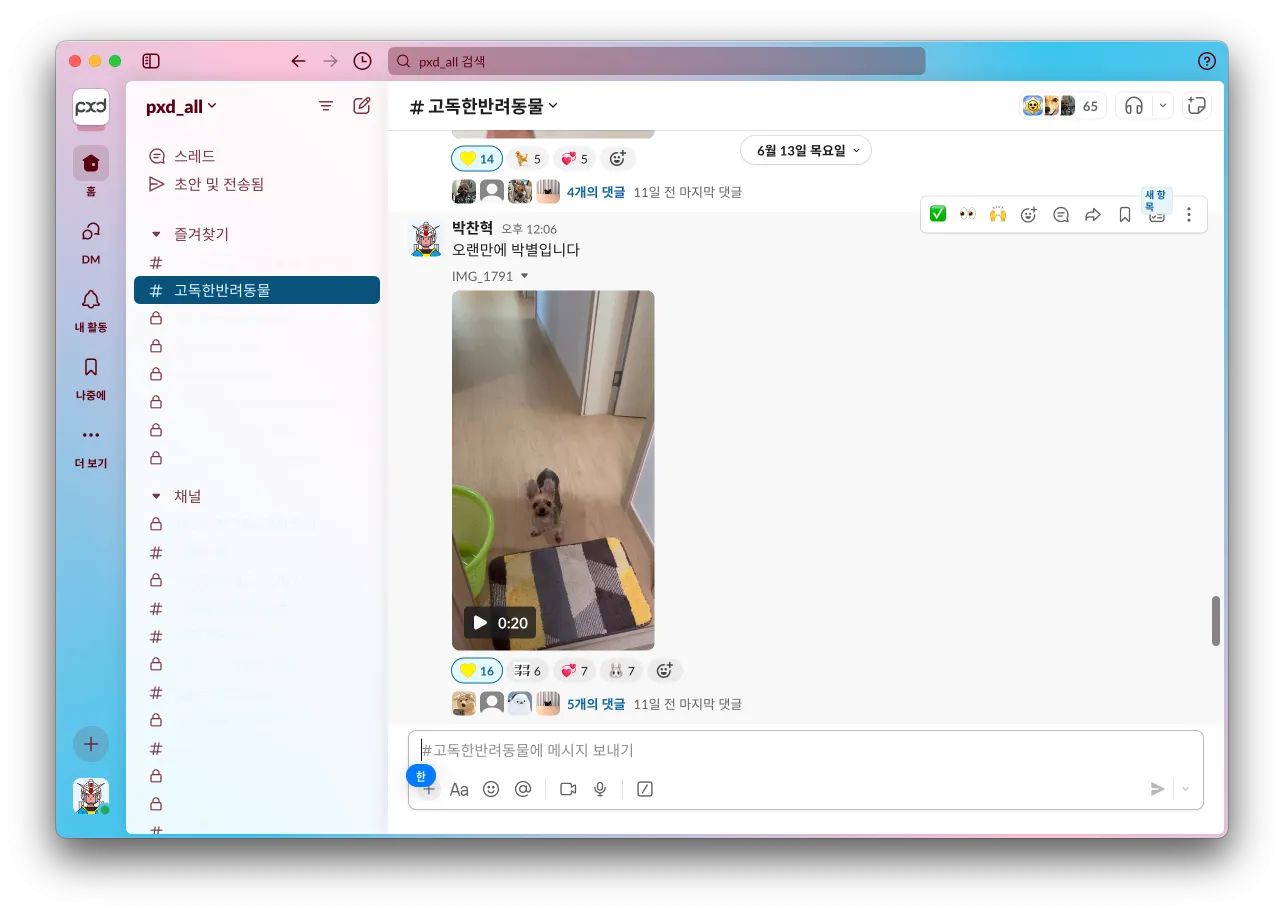The height and width of the screenshot is (912, 1284).
Task: React with the 👀 eyes emoji
Action: pos(967,214)
